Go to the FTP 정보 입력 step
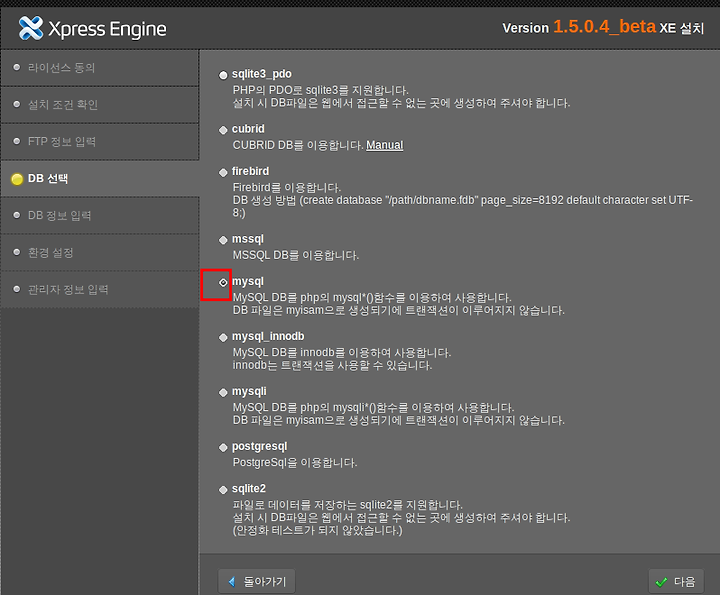The width and height of the screenshot is (720, 595). (x=100, y=141)
